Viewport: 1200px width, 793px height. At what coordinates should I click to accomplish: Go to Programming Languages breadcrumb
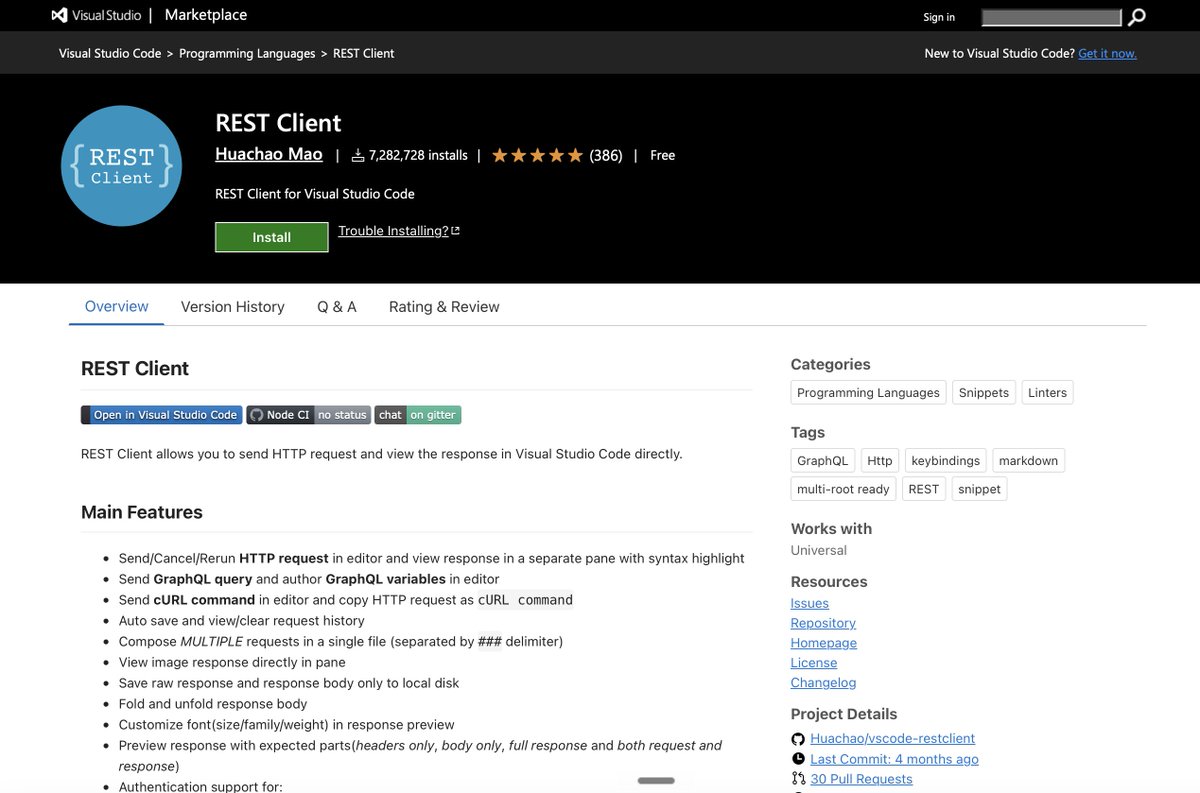click(x=247, y=53)
